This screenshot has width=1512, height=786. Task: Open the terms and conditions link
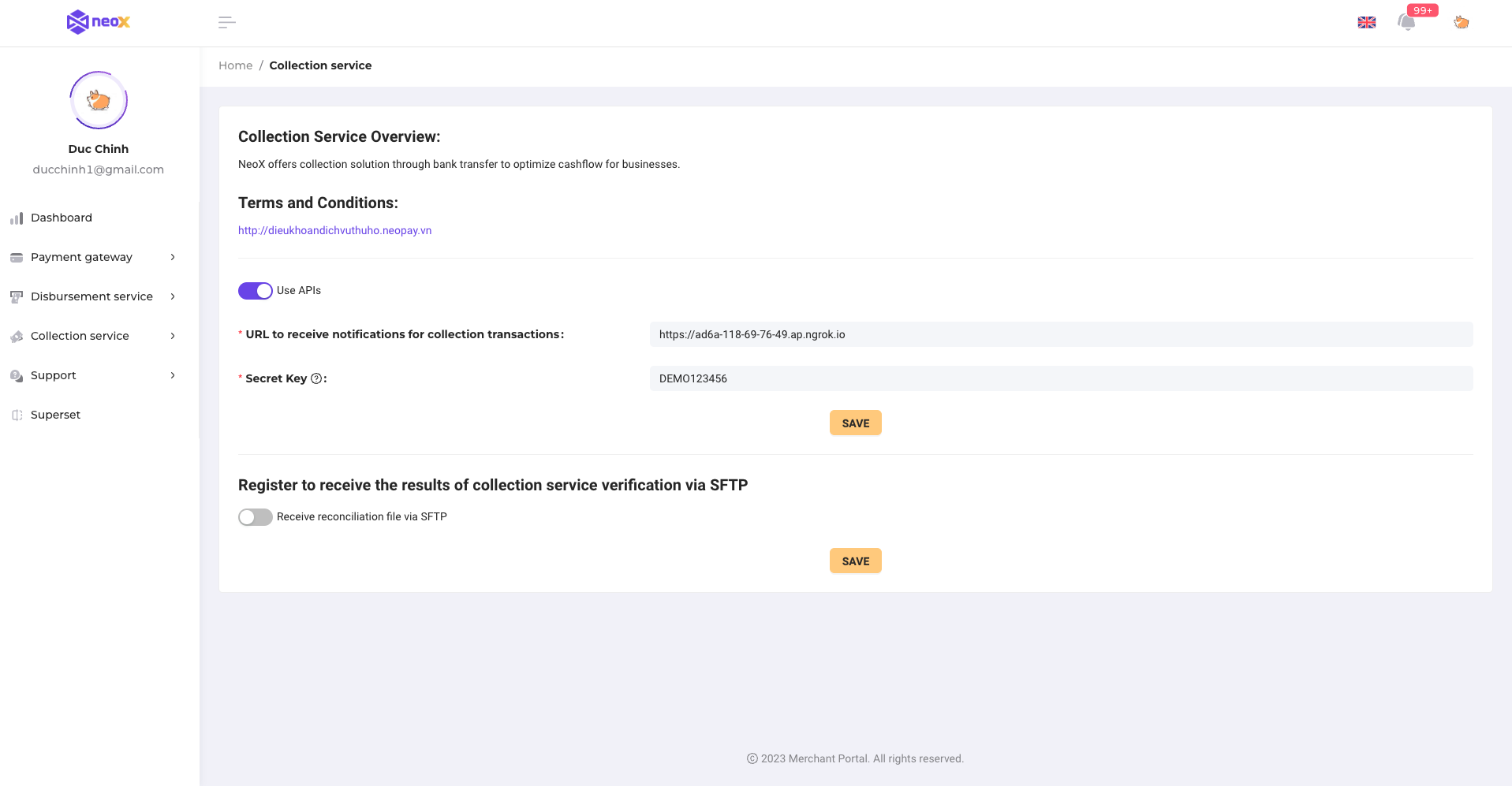tap(334, 230)
